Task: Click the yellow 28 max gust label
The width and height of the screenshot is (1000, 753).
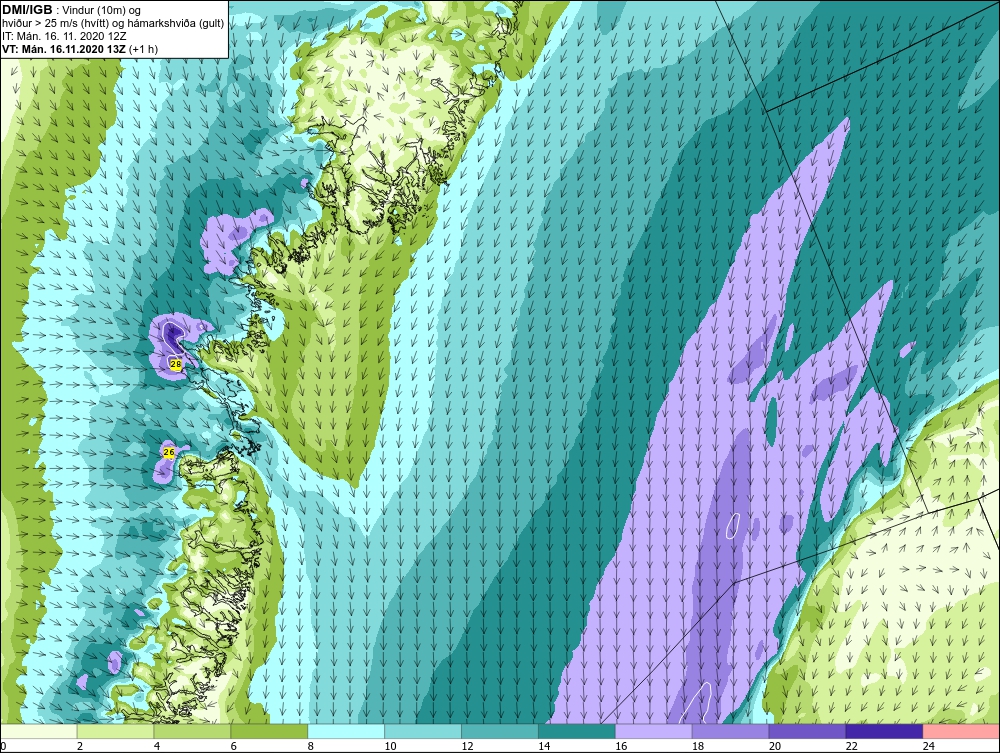Action: tap(176, 363)
